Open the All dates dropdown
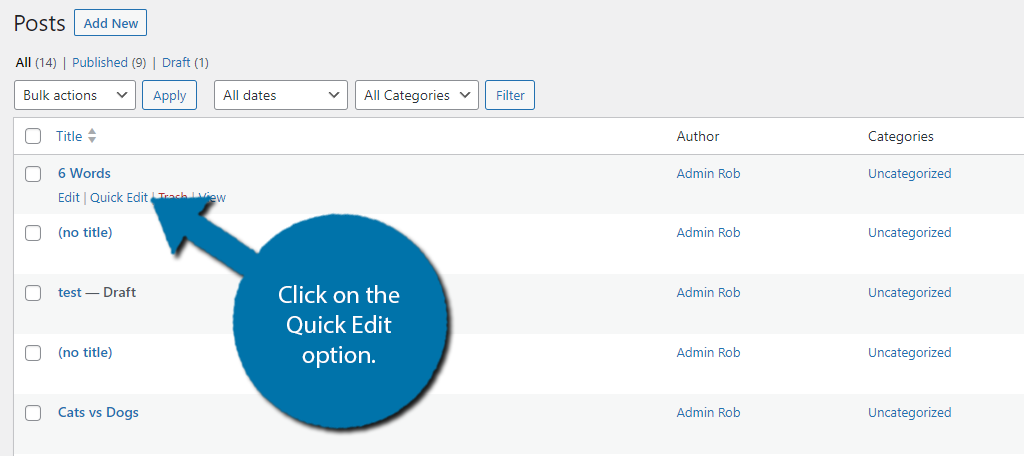 (x=281, y=95)
